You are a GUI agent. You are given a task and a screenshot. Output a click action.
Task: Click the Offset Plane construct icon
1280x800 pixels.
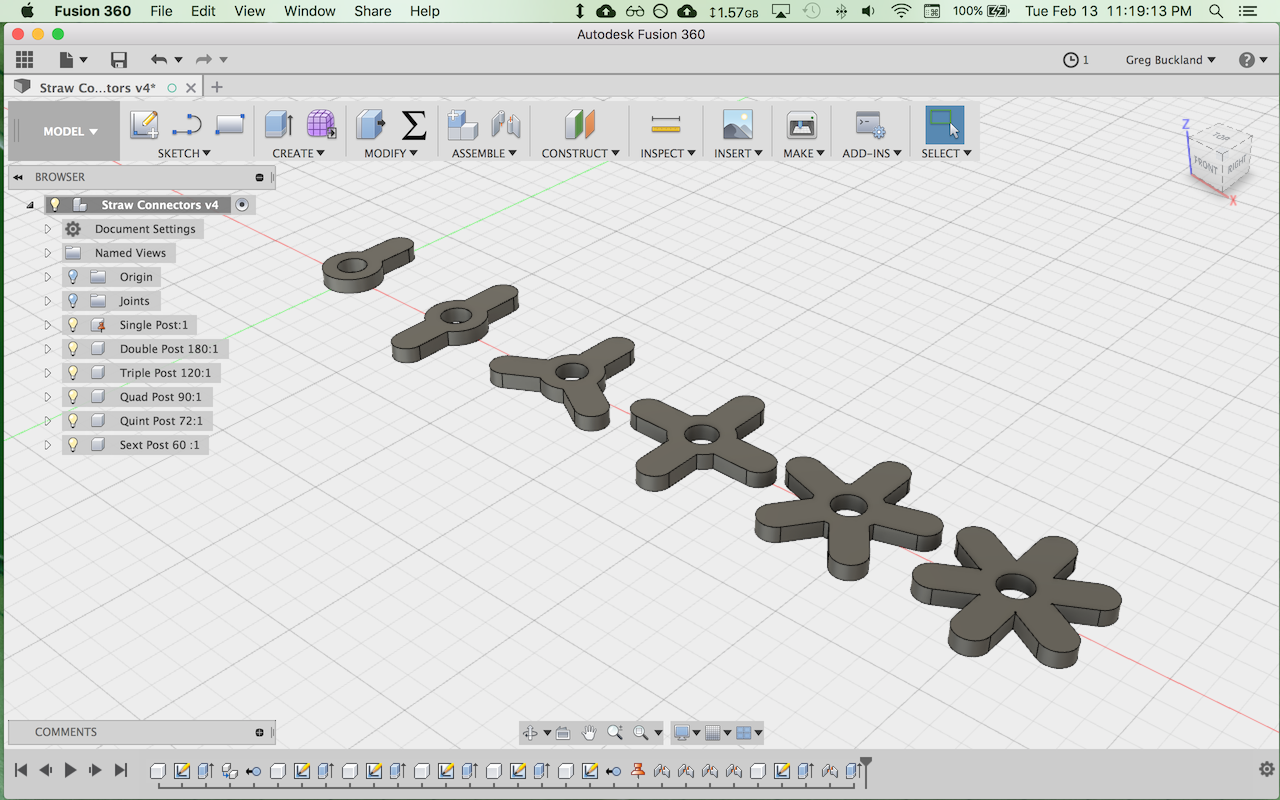click(580, 125)
